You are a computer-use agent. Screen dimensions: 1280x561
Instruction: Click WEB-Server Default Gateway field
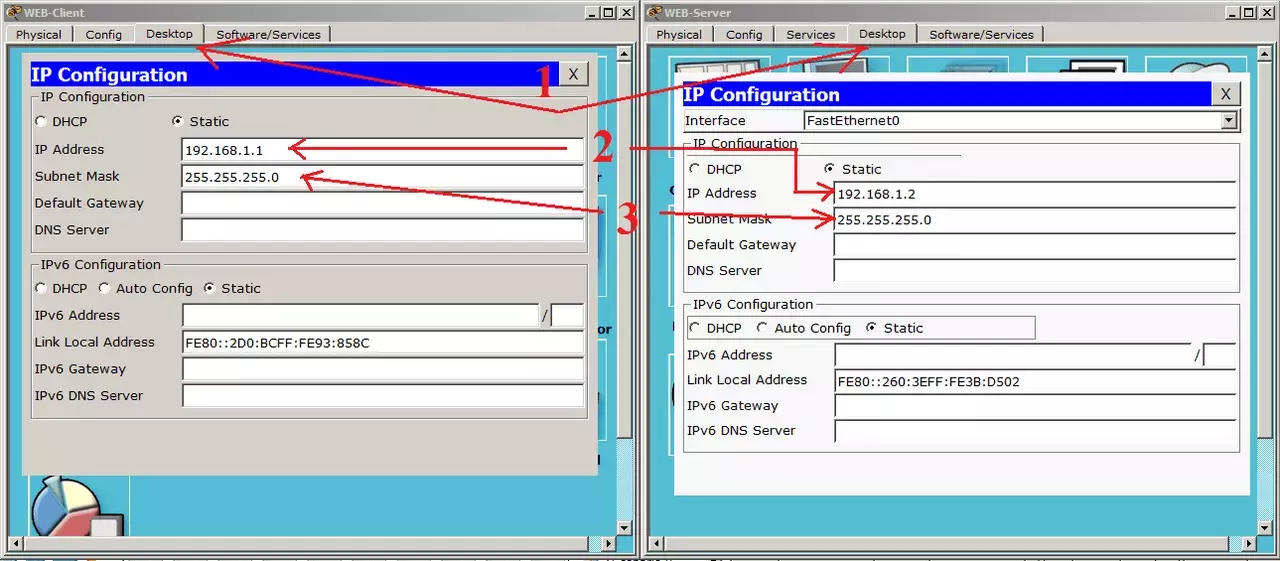point(1035,245)
